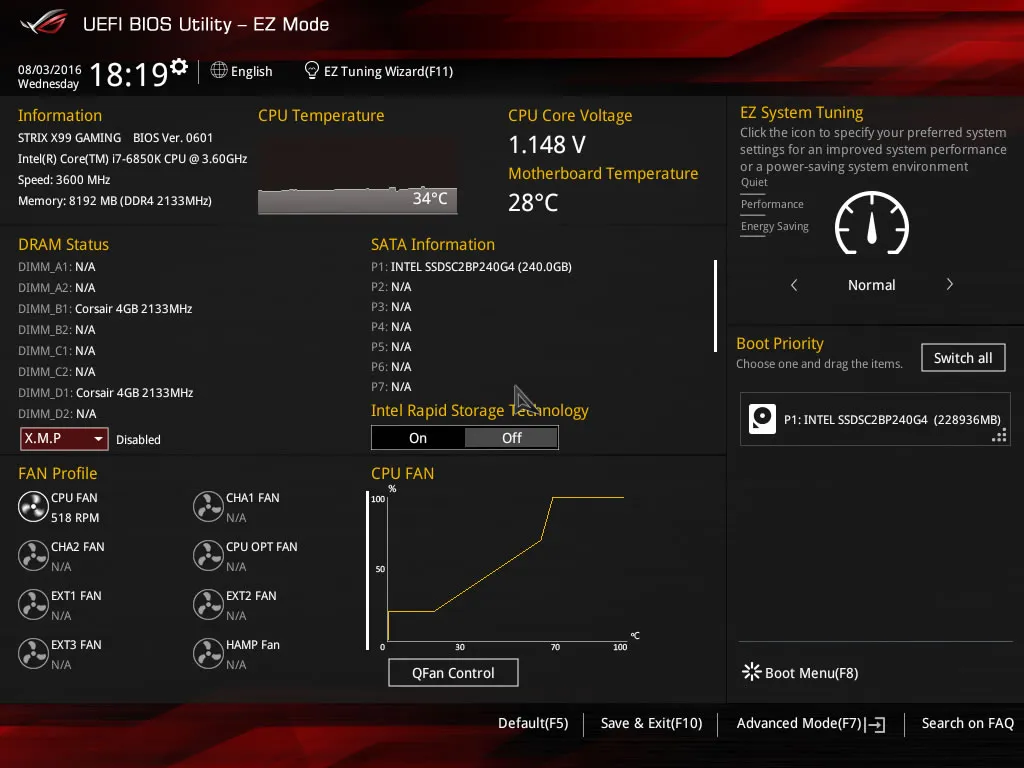Open Search on FAQ link
The image size is (1024, 768).
click(x=968, y=723)
